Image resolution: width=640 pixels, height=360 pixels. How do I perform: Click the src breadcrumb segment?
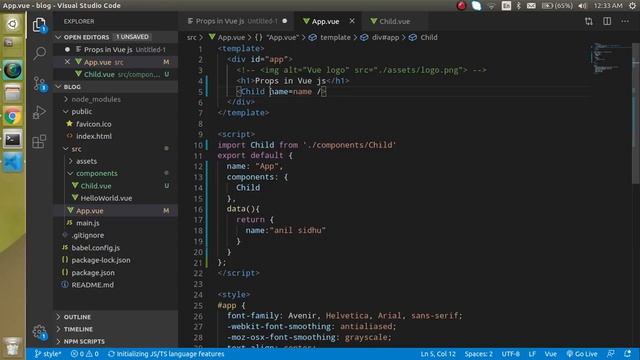pyautogui.click(x=191, y=37)
